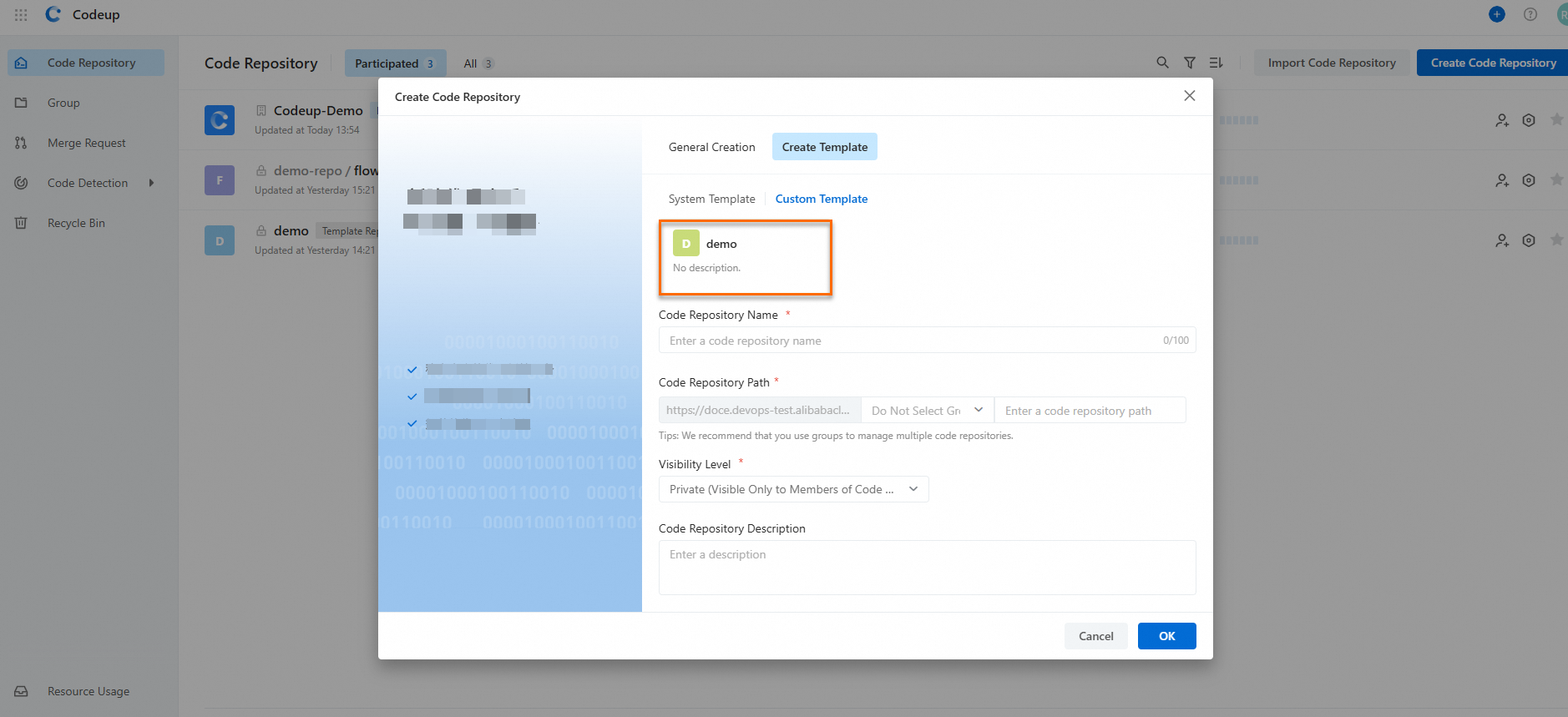Screen dimensions: 1568x717
Task: Click the Code Repository Description textarea
Action: 927,568
